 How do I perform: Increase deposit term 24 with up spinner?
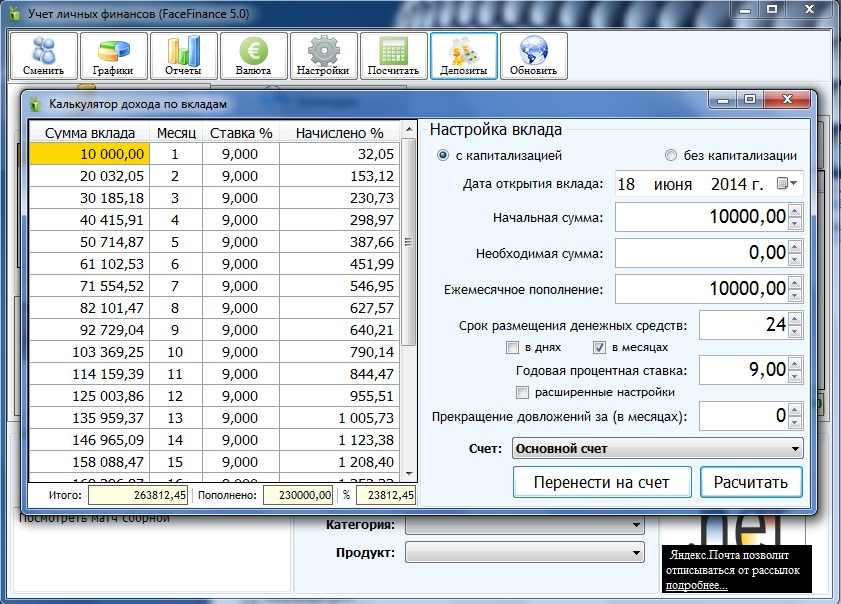click(x=795, y=319)
